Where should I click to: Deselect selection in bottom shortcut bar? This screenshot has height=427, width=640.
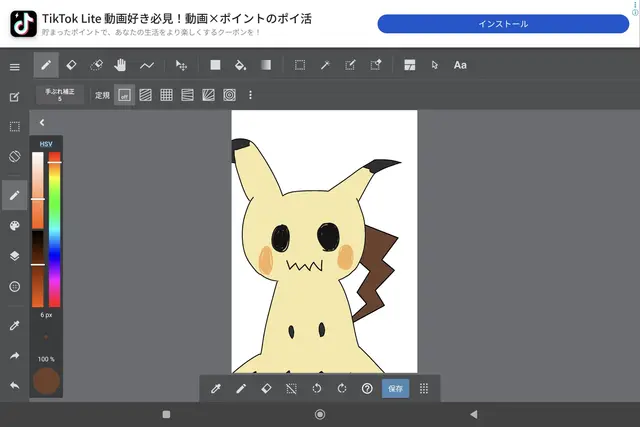[x=291, y=389]
